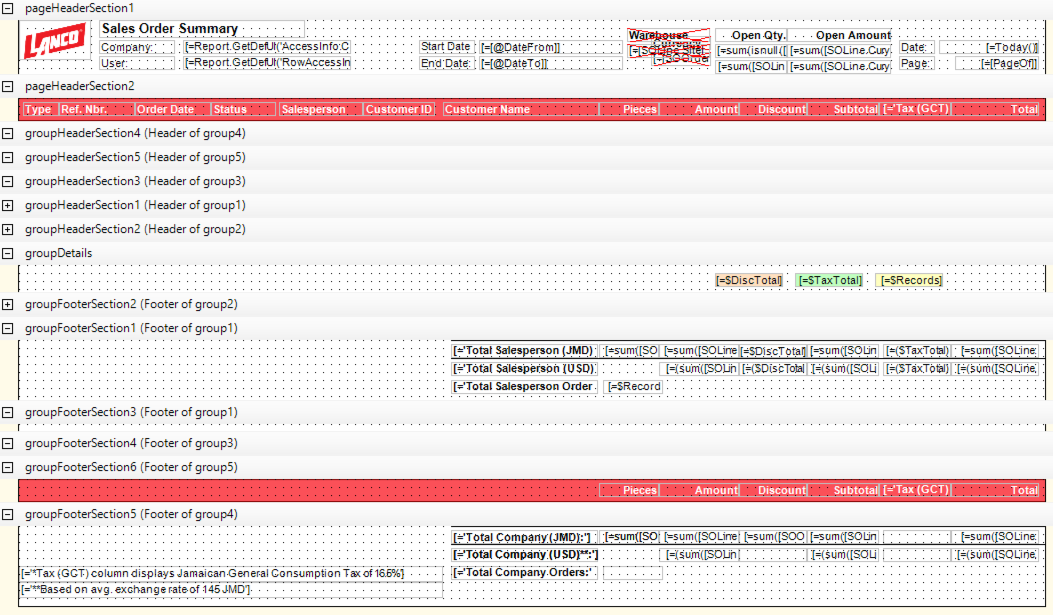Select the @DateFrom start date field

[550, 47]
